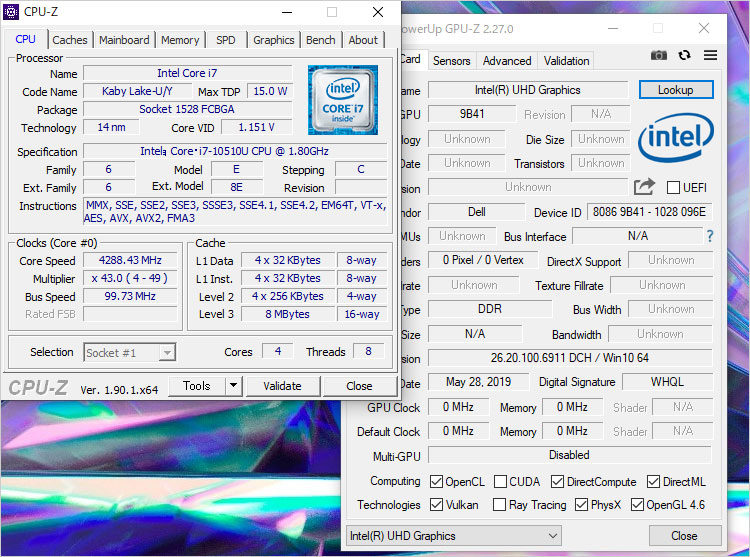The width and height of the screenshot is (750, 557).
Task: Click the CPU-Z title bar app icon
Action: pyautogui.click(x=11, y=12)
